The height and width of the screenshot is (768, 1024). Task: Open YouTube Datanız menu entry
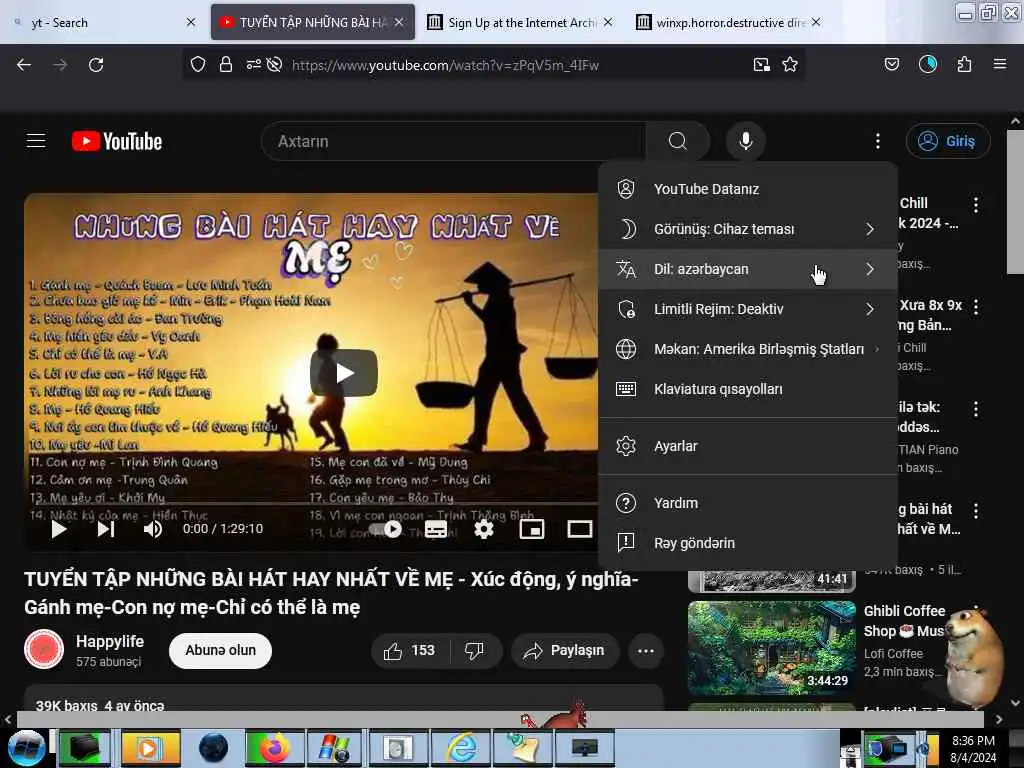tap(748, 189)
